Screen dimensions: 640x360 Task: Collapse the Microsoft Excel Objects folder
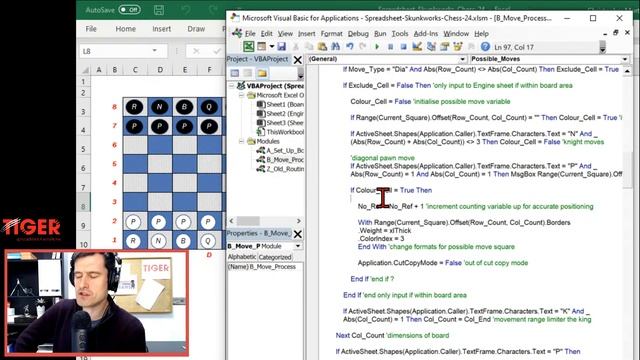point(241,95)
